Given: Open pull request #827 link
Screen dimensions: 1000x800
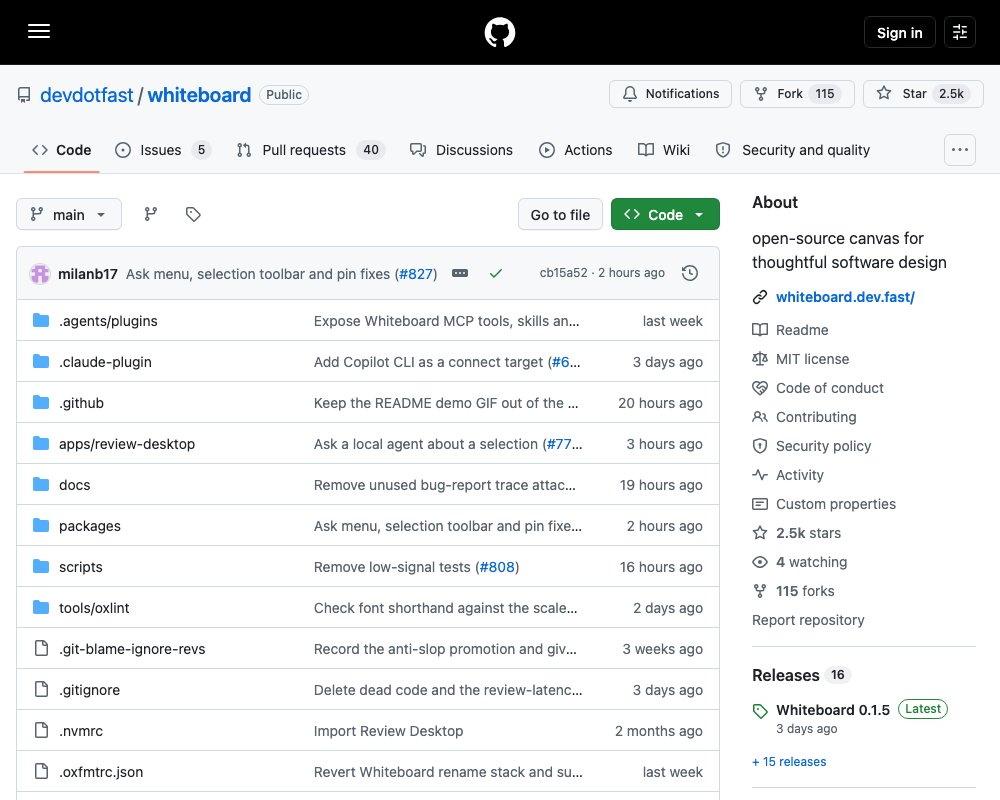Looking at the screenshot, I should pos(416,274).
